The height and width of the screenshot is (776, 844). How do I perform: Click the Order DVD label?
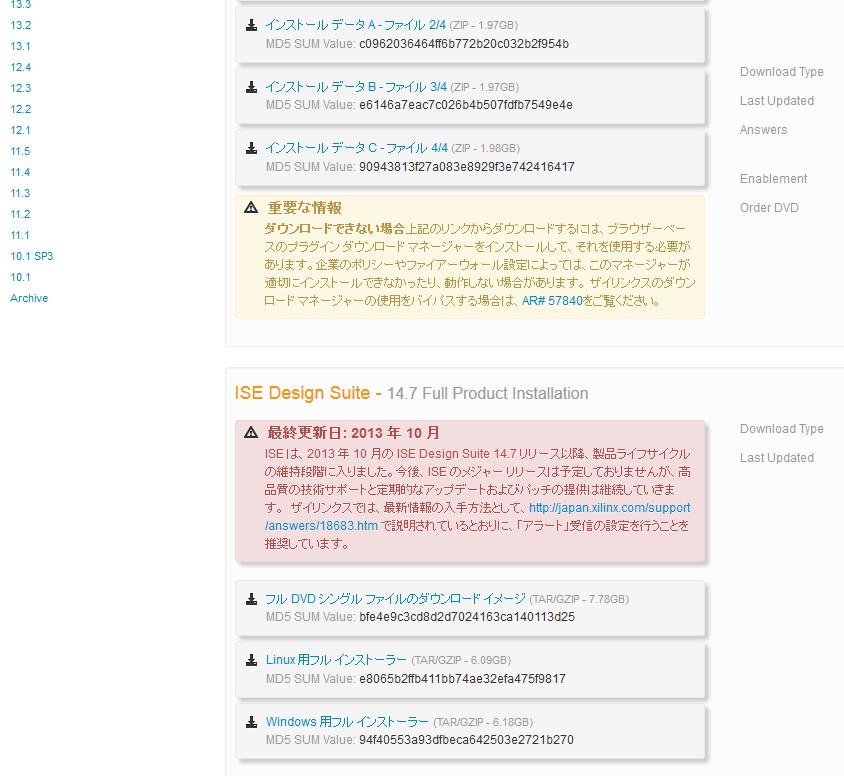tap(769, 208)
